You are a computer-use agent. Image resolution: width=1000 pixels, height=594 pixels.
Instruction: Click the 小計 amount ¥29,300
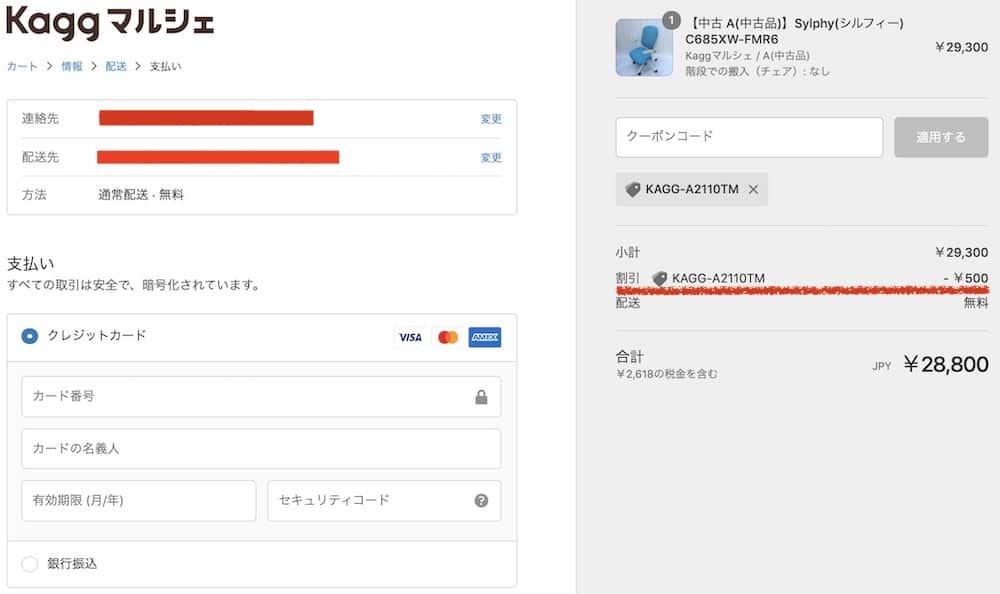(962, 253)
